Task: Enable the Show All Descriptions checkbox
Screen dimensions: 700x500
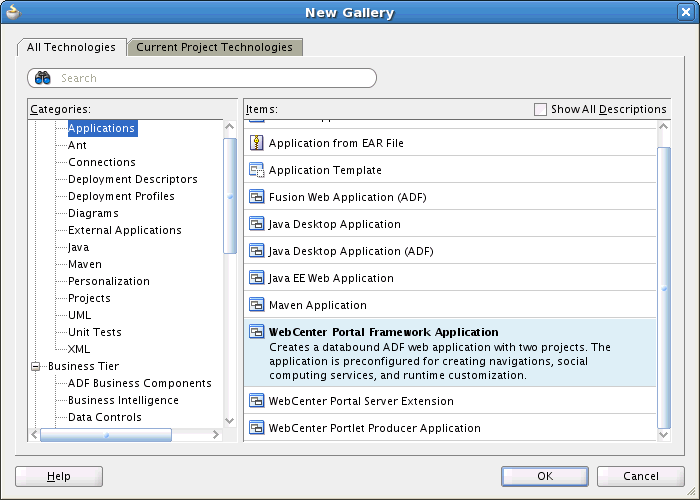Action: coord(540,109)
